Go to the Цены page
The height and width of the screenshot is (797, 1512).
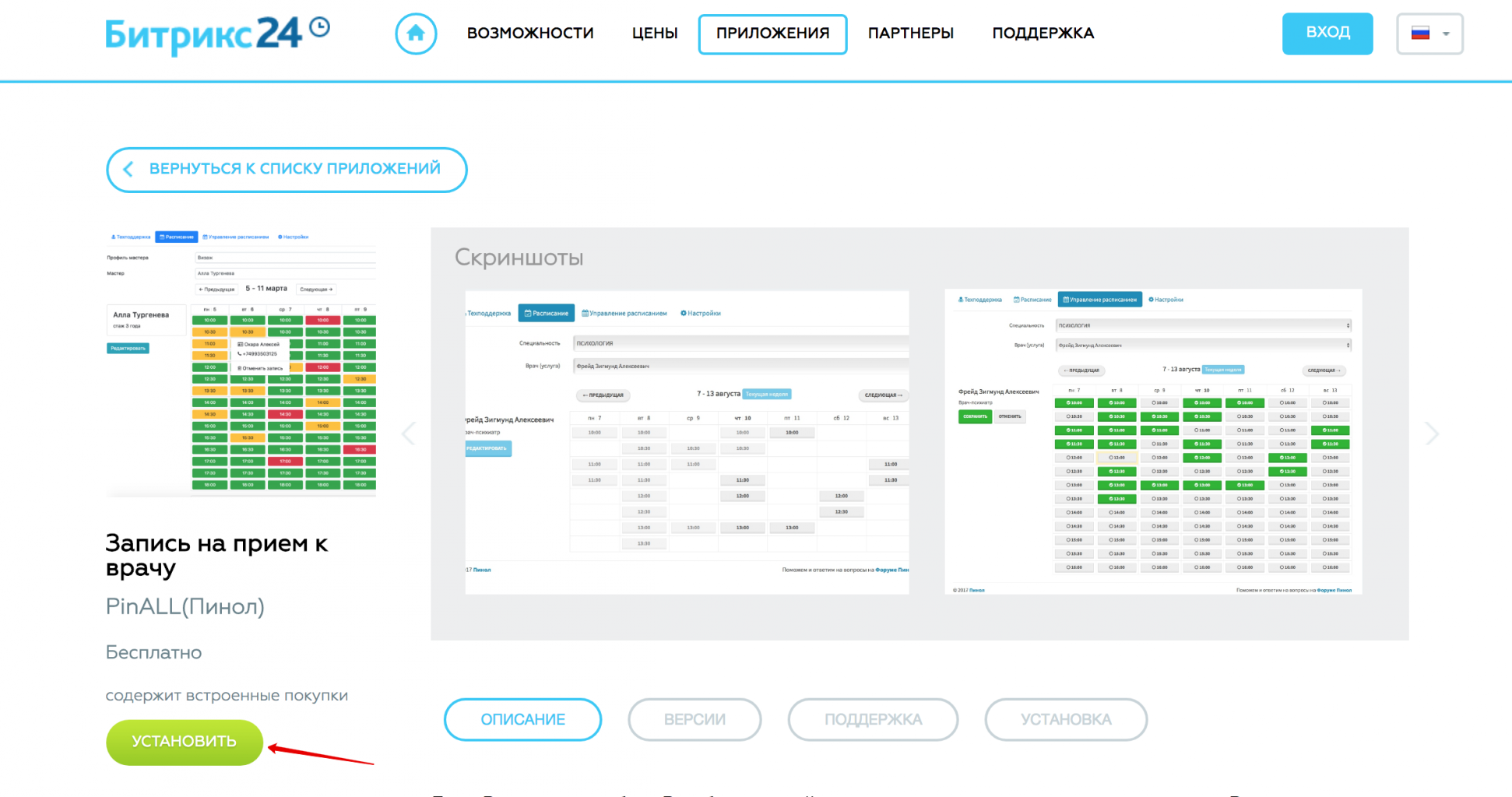click(x=655, y=33)
